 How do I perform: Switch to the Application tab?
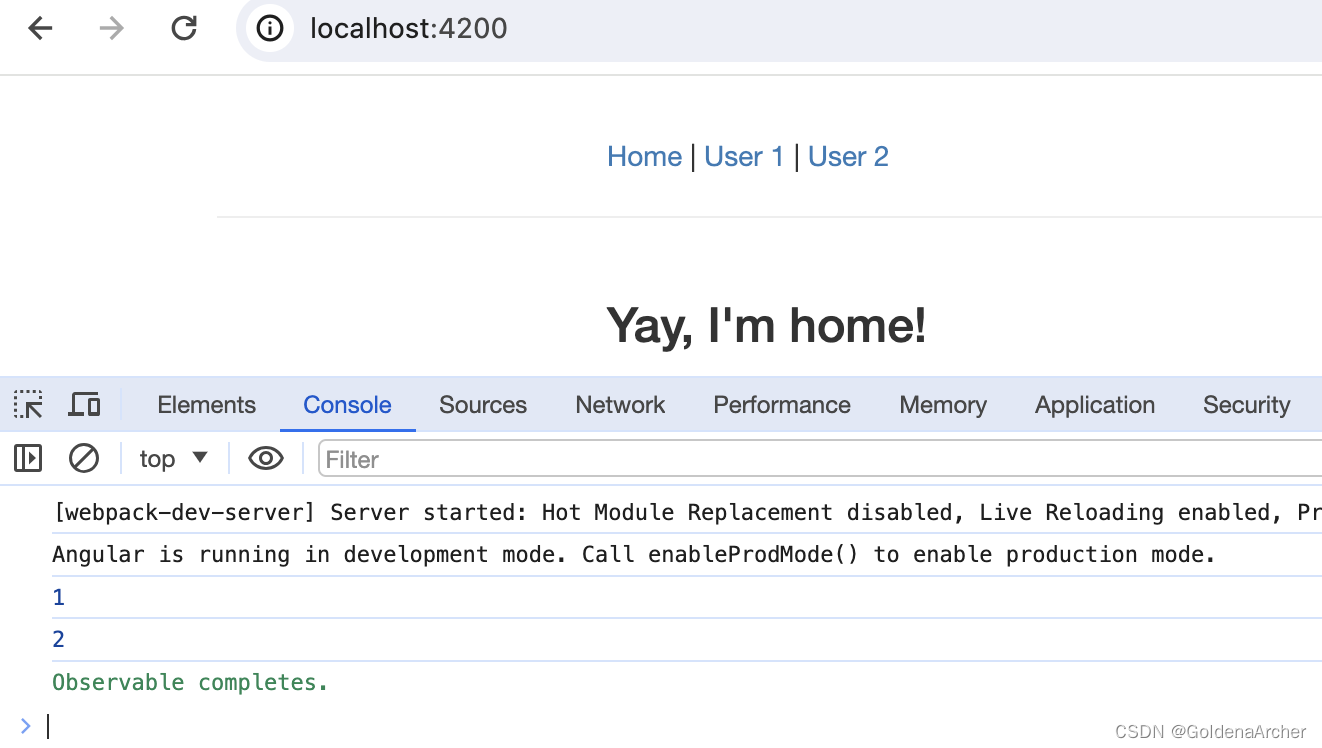(1095, 405)
